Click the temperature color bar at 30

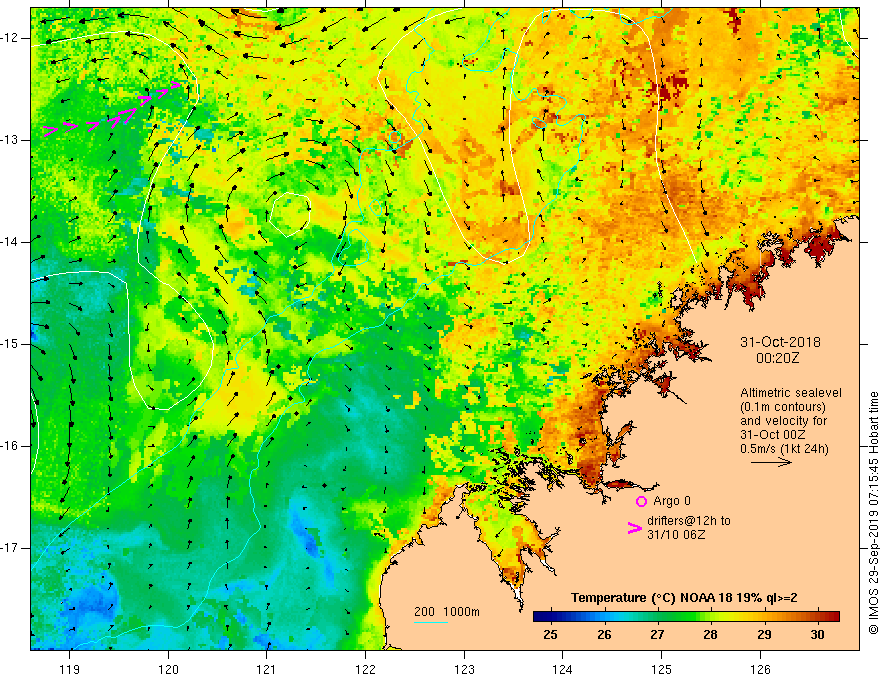(817, 617)
